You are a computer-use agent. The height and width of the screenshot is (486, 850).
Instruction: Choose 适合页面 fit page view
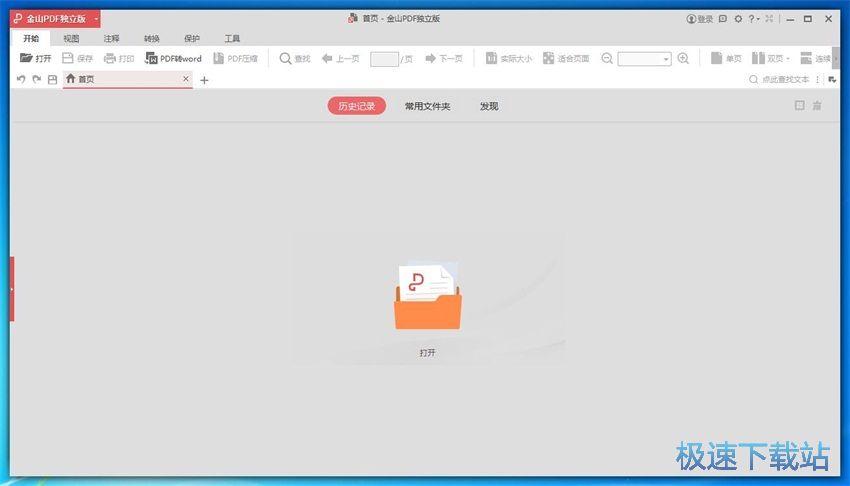pyautogui.click(x=566, y=58)
